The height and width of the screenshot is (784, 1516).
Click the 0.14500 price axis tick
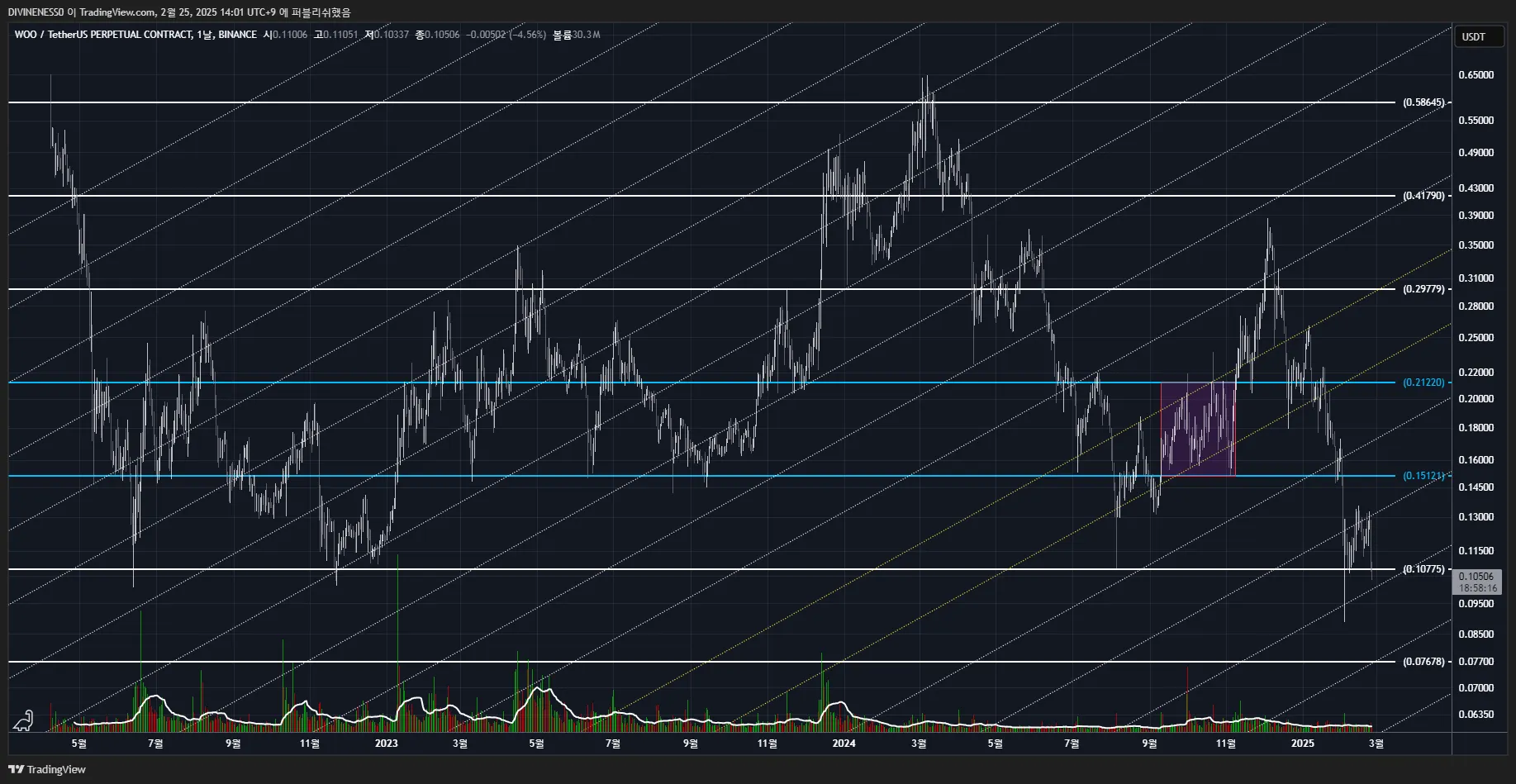1476,487
